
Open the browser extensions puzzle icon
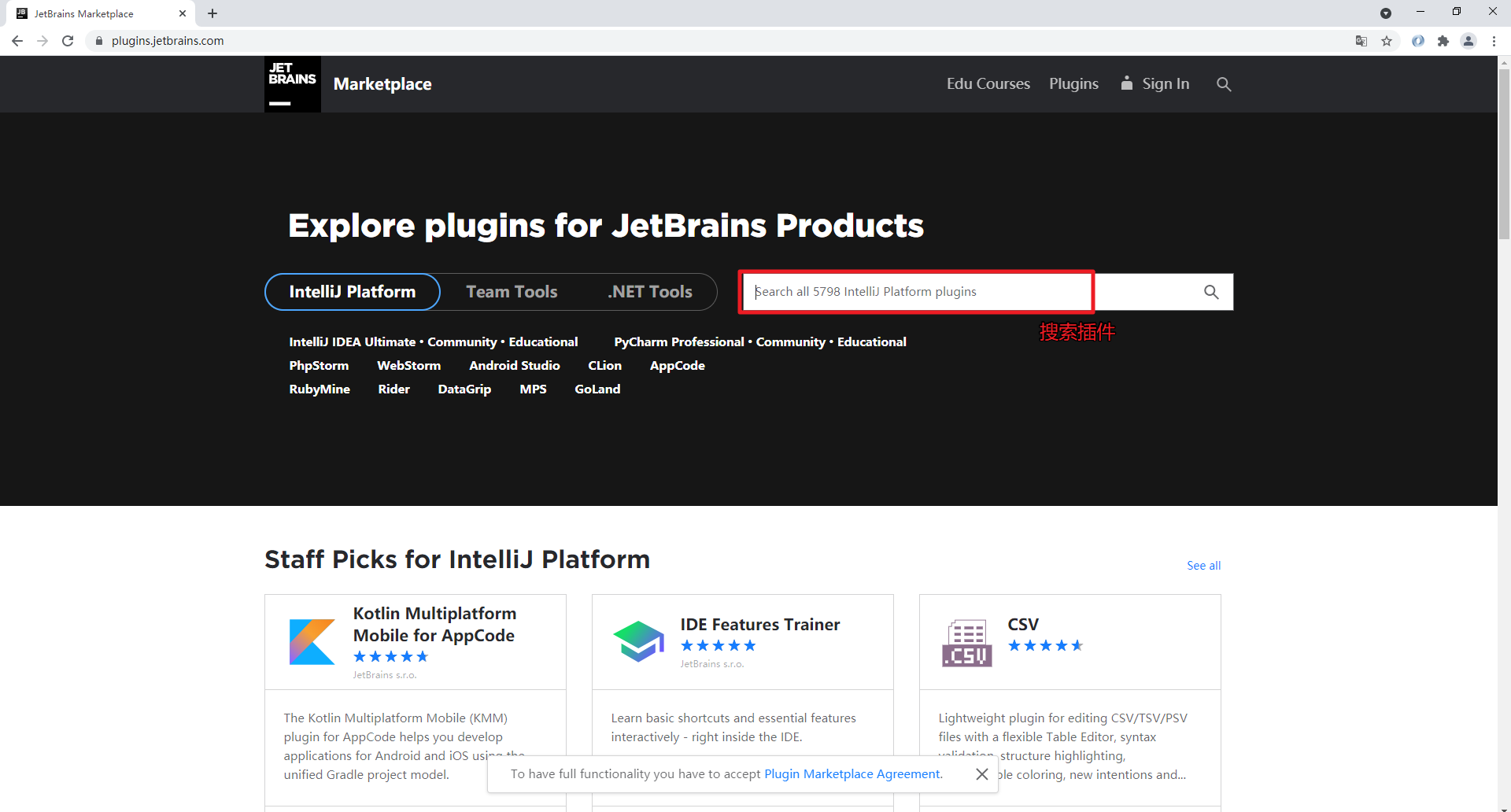click(x=1443, y=41)
